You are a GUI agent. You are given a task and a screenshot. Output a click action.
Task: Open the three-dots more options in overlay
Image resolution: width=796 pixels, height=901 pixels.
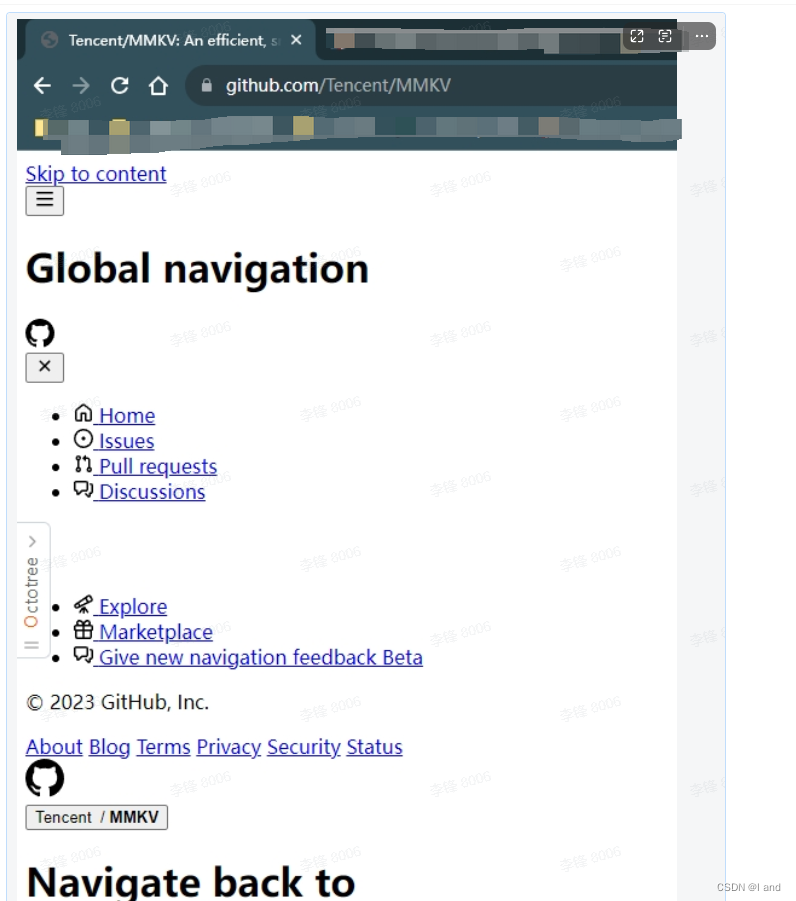tap(702, 36)
